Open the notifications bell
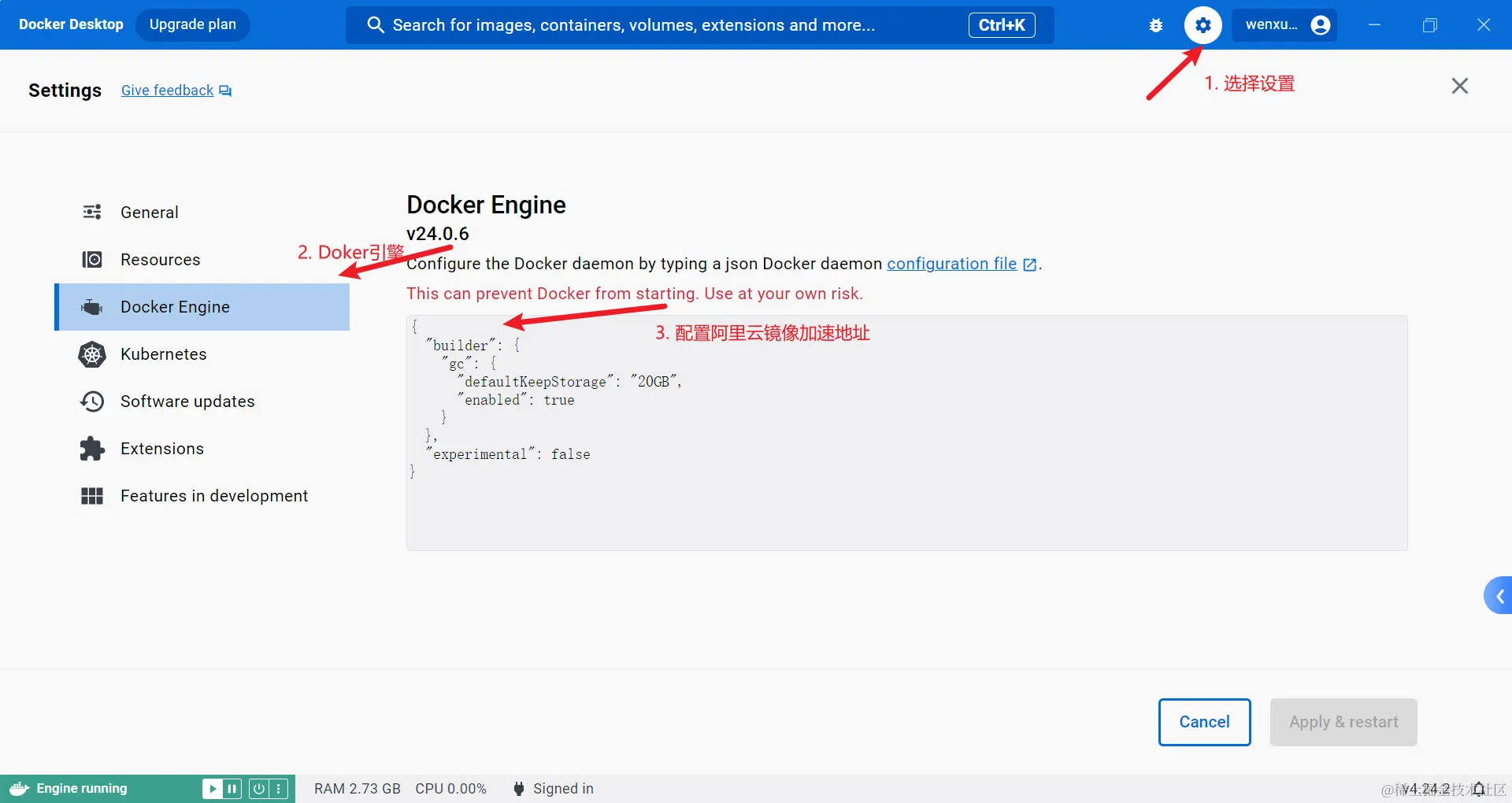Screen dimensions: 1512x803 pyautogui.click(x=1479, y=789)
